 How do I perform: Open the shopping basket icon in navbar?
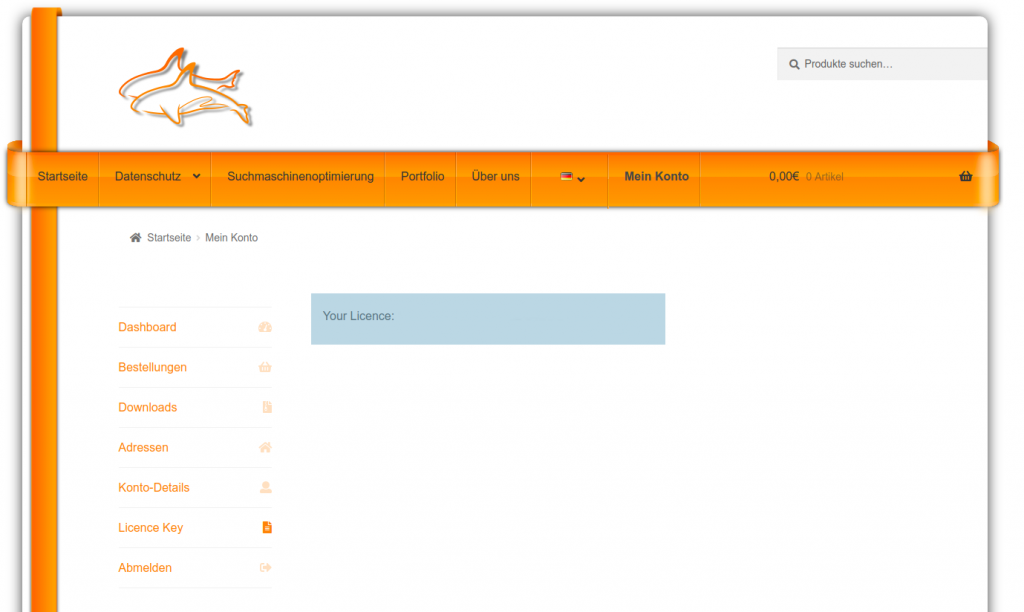[965, 176]
